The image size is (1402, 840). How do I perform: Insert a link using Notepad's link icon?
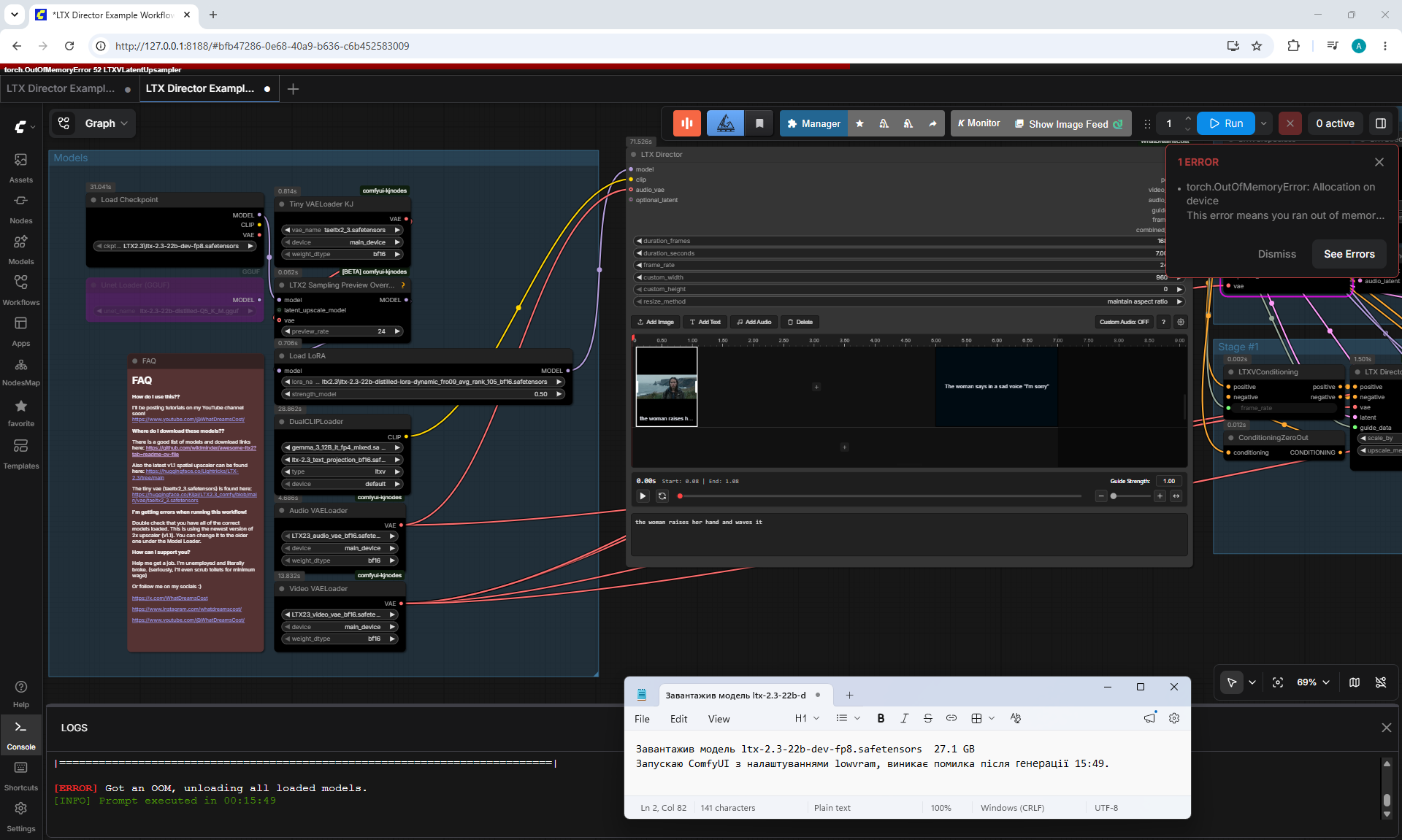click(951, 718)
